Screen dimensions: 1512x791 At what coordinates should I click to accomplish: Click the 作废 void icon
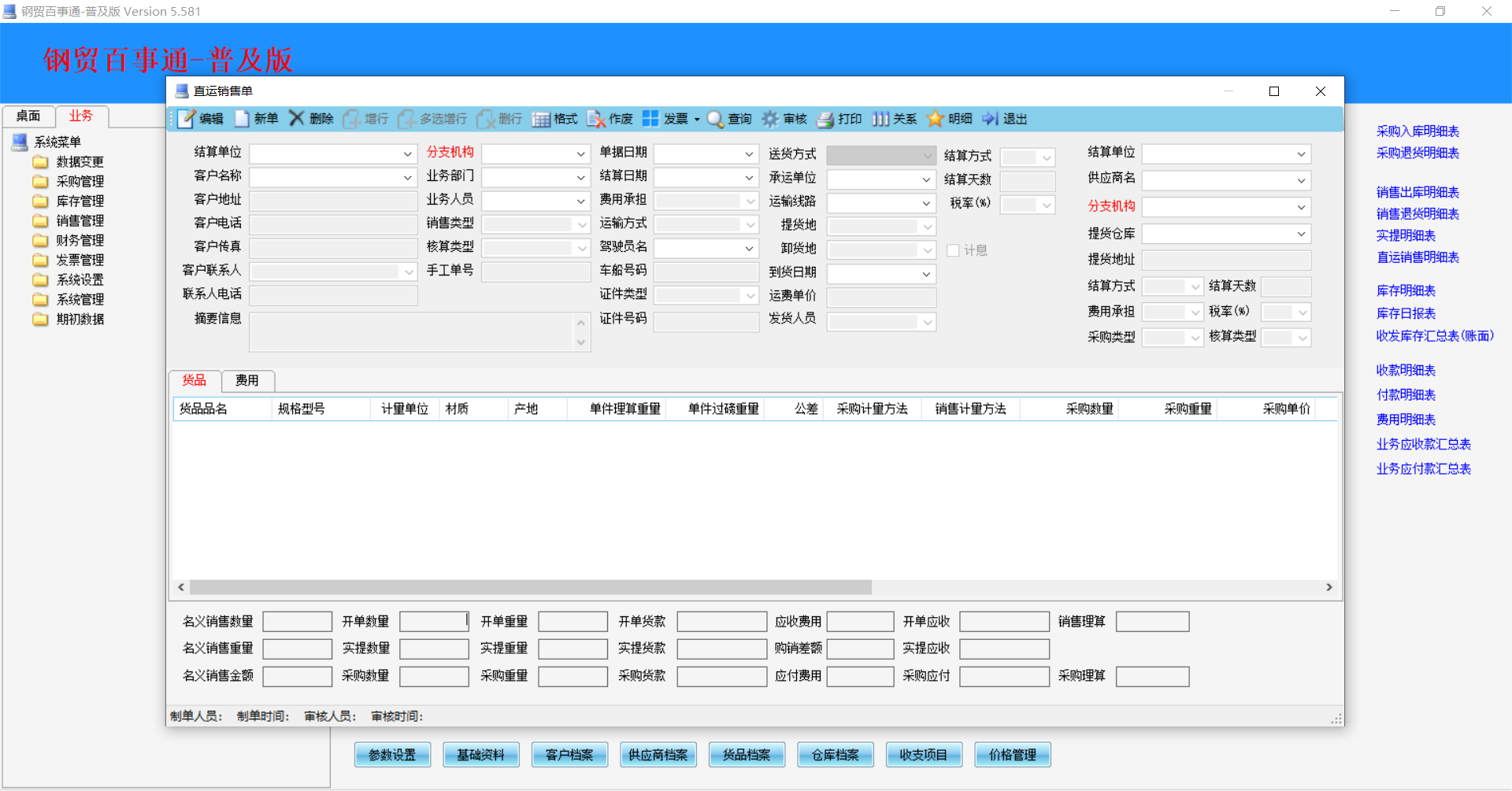pos(610,119)
